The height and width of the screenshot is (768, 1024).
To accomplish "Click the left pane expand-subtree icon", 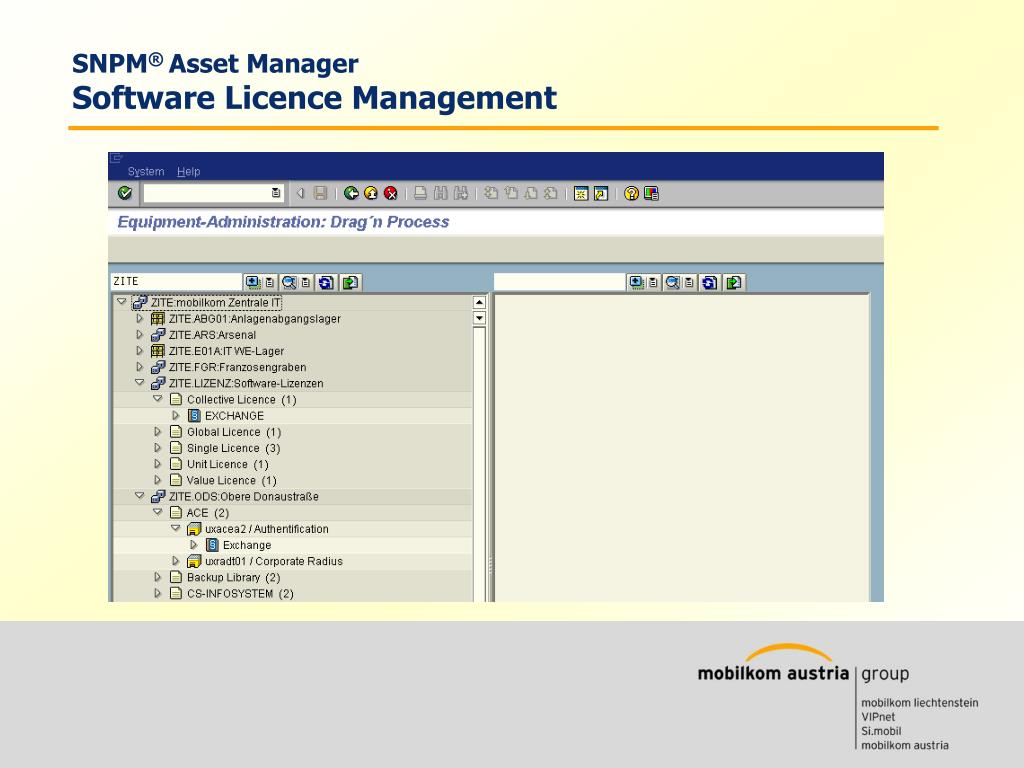I will click(253, 282).
